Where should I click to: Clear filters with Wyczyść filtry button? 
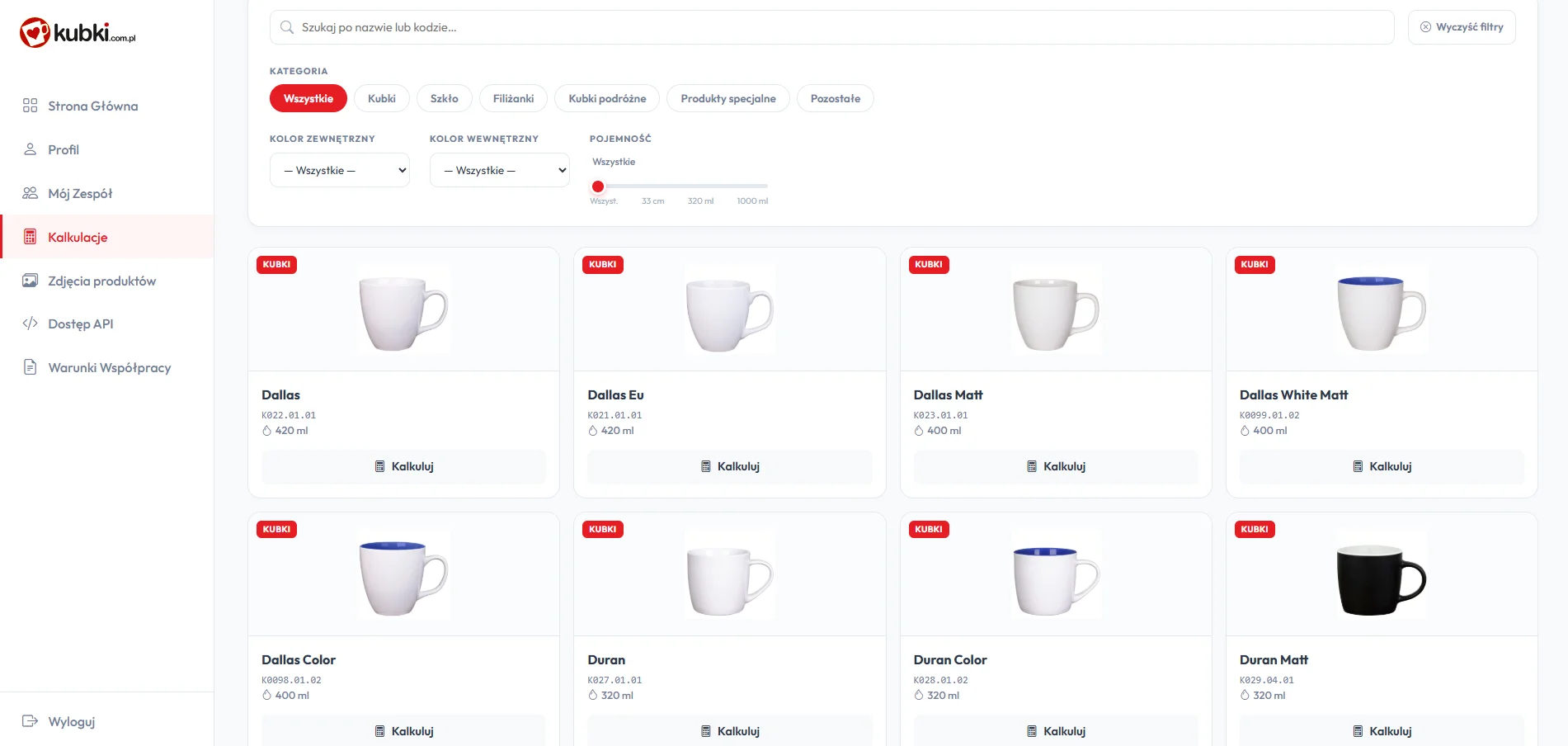[1462, 27]
